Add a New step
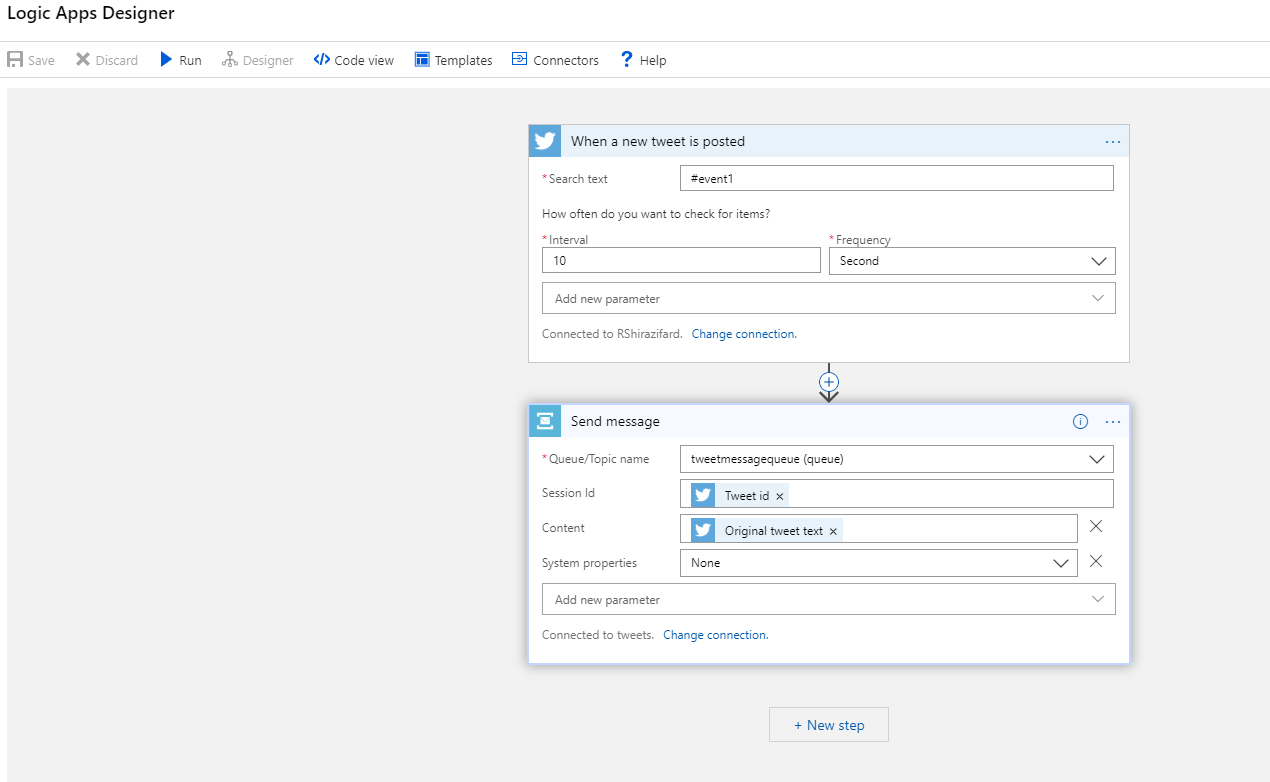The width and height of the screenshot is (1270, 782). [x=829, y=725]
